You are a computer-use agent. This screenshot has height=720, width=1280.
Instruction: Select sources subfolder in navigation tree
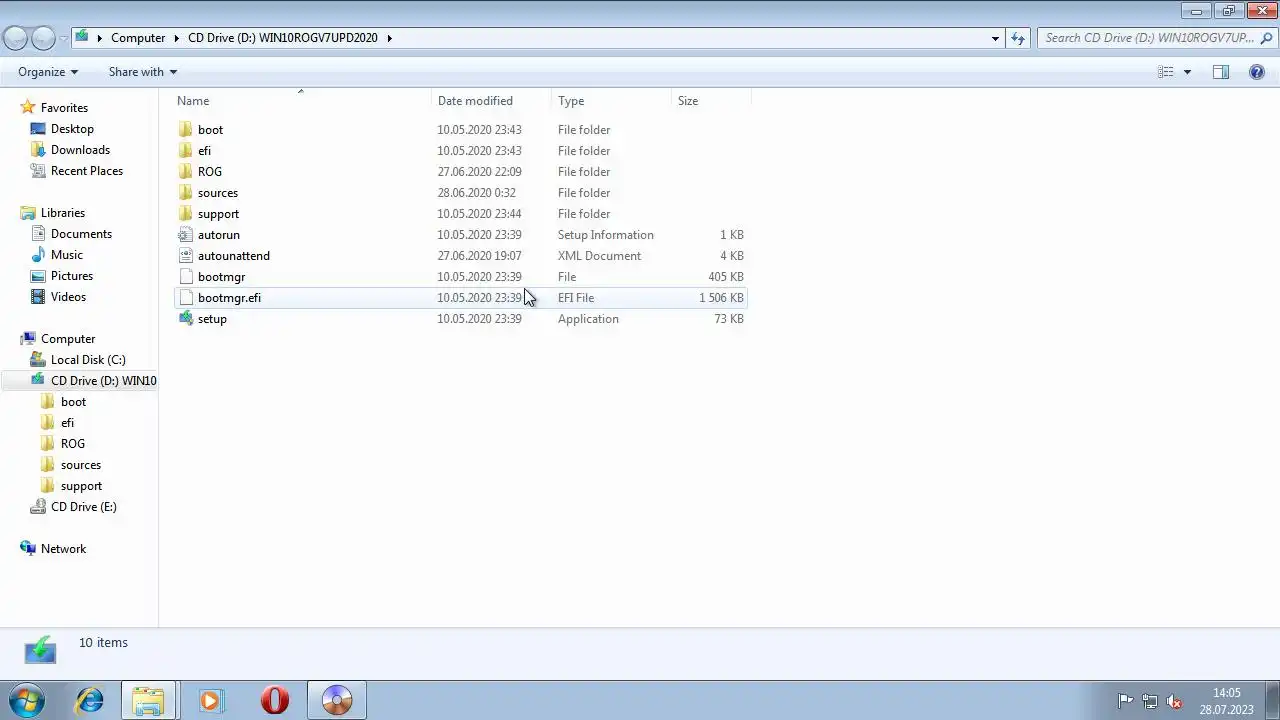pyautogui.click(x=81, y=465)
